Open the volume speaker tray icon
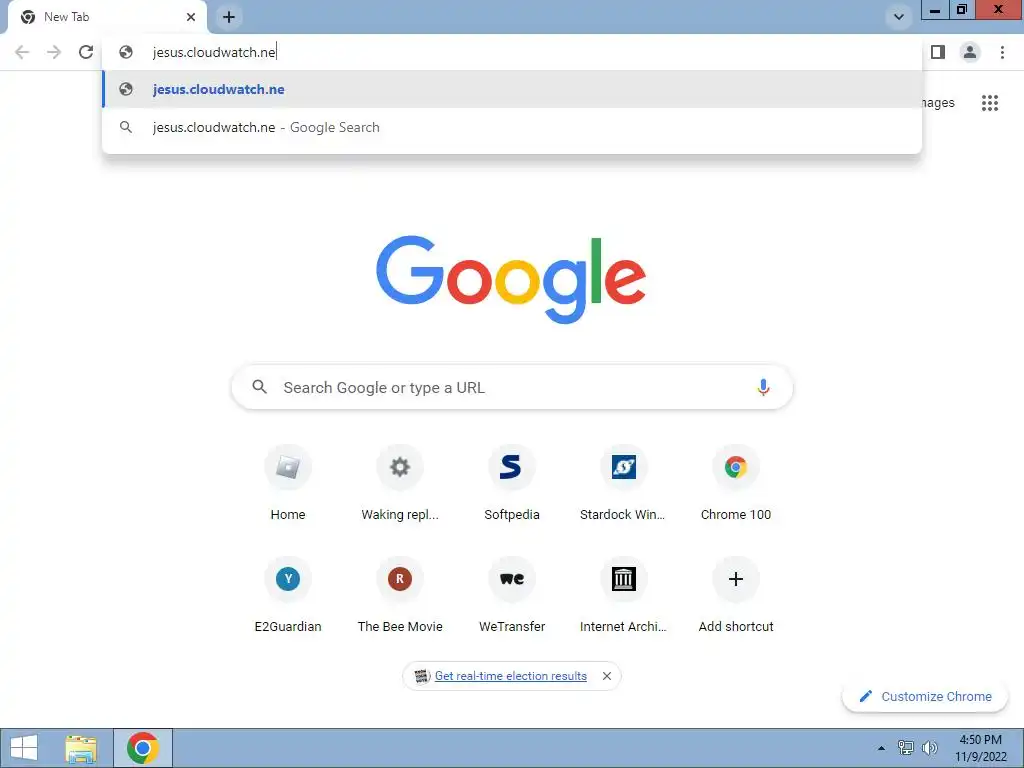 tap(929, 748)
